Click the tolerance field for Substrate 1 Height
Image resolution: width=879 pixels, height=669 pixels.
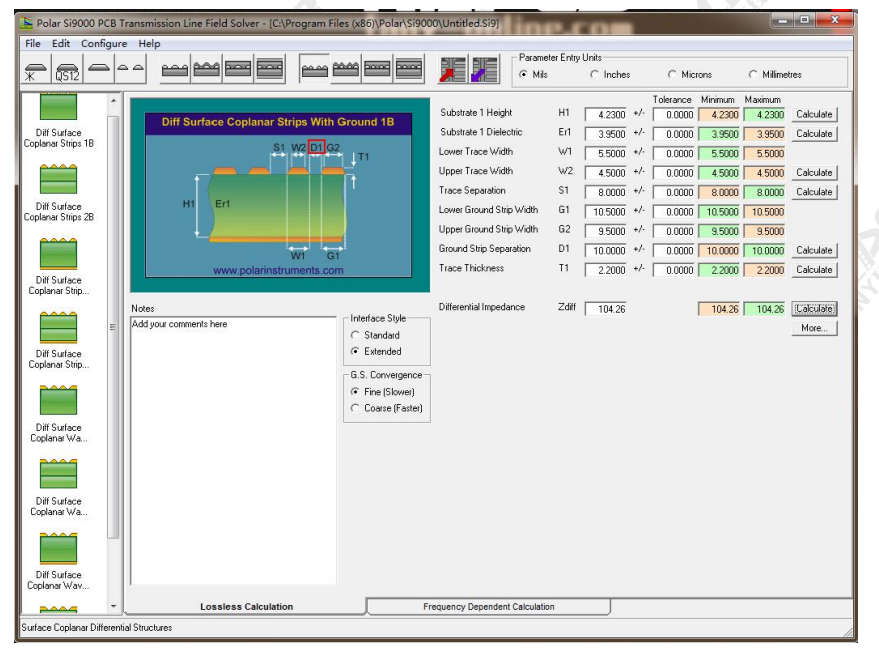coord(674,115)
